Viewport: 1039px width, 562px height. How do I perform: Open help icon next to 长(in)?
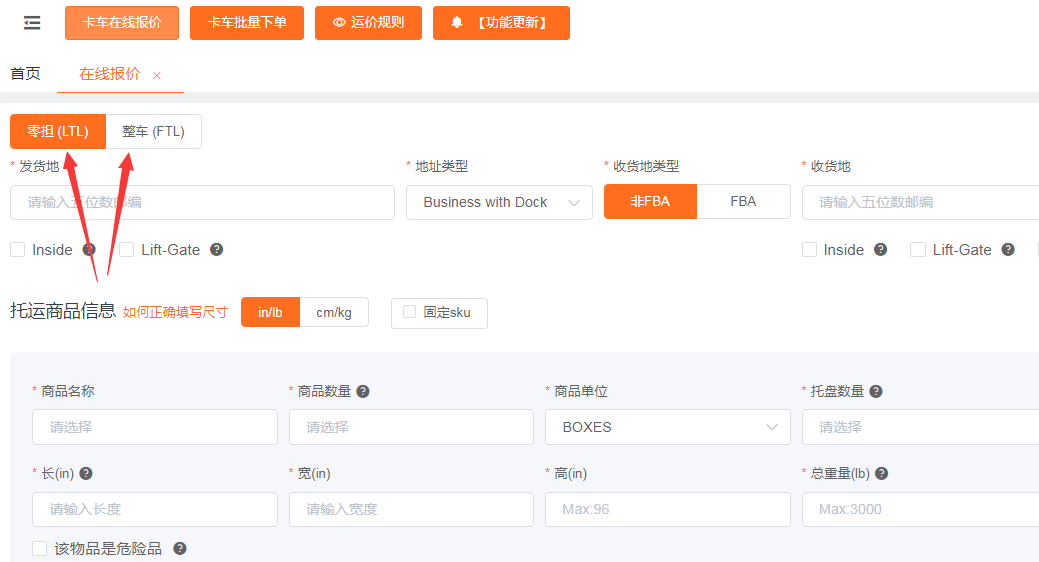[x=86, y=474]
